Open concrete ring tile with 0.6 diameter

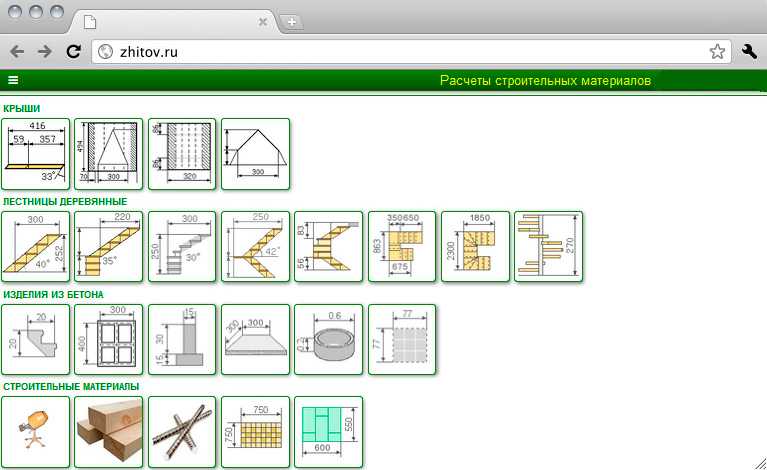pos(329,339)
